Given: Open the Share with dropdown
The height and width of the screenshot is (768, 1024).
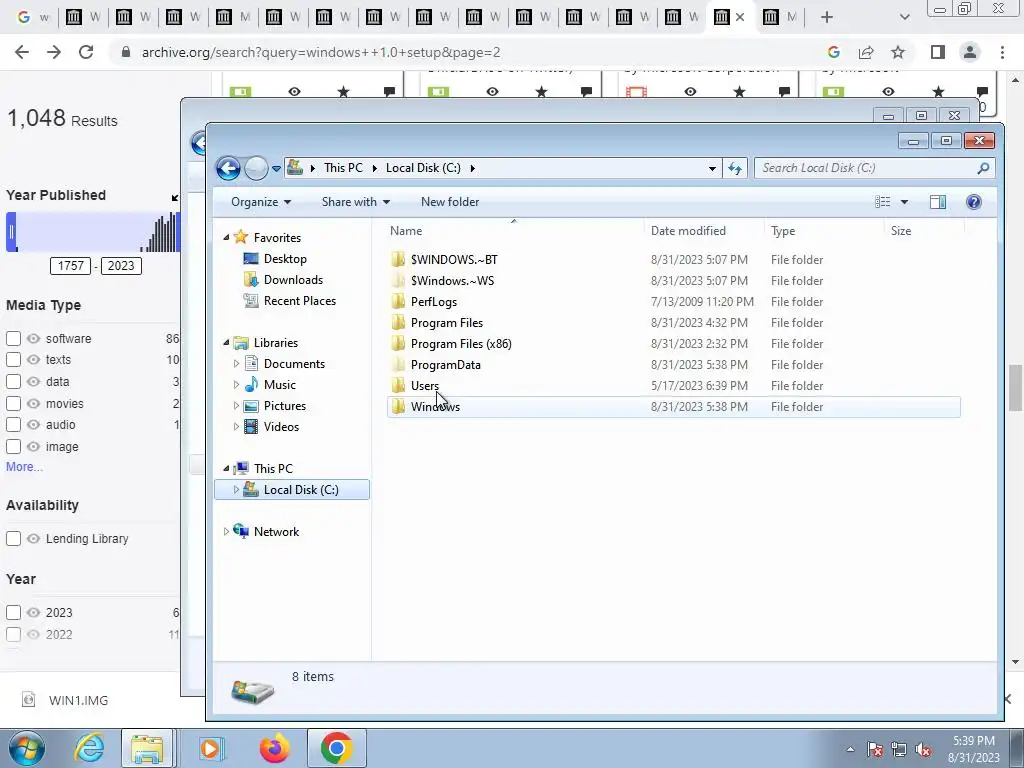Looking at the screenshot, I should pos(355,202).
